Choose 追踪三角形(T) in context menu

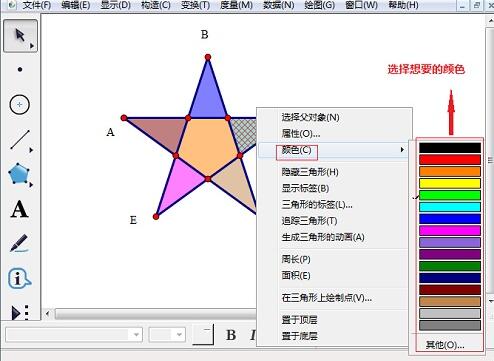pos(334,221)
